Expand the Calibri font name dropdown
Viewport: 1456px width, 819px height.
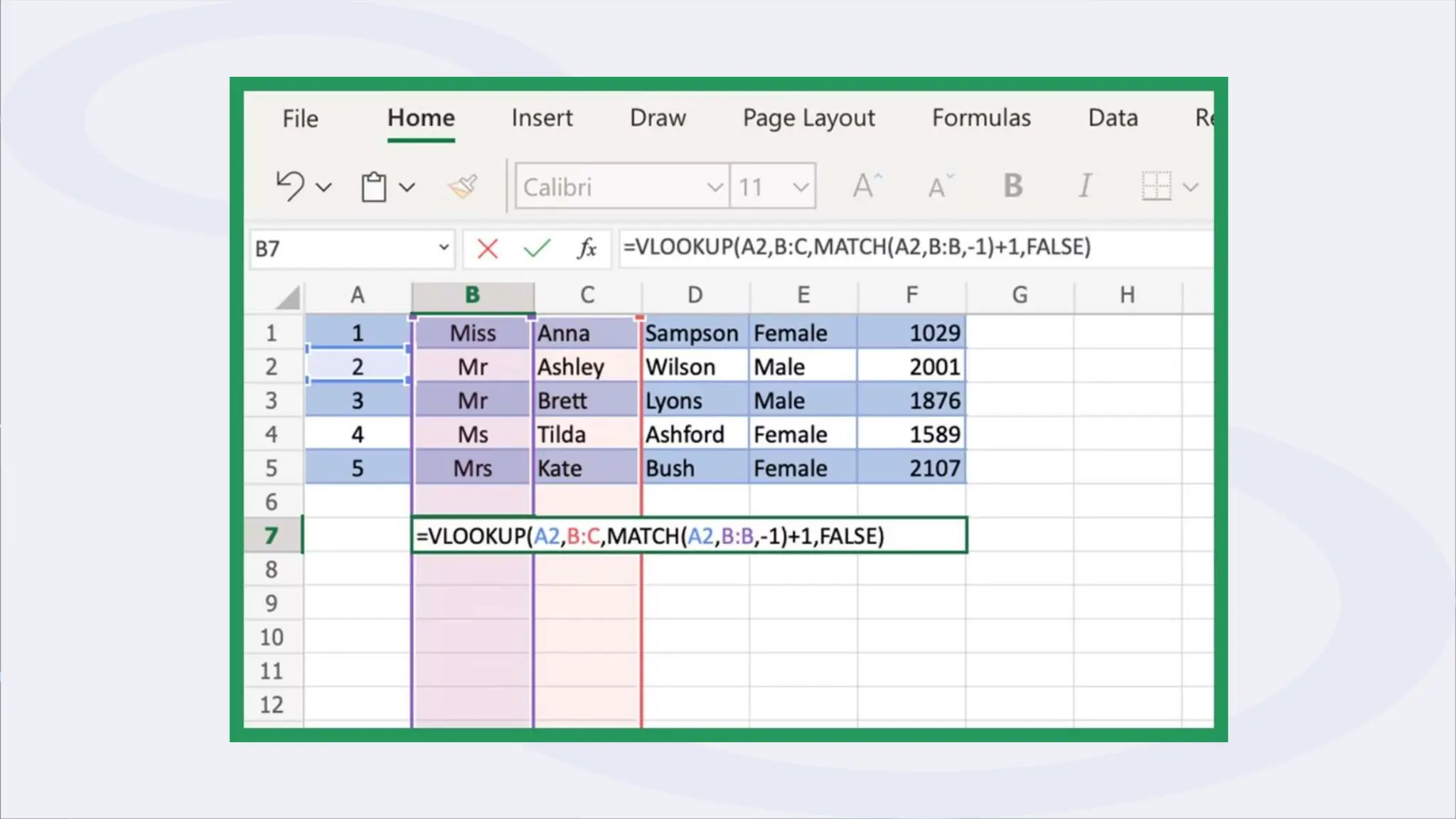[714, 188]
